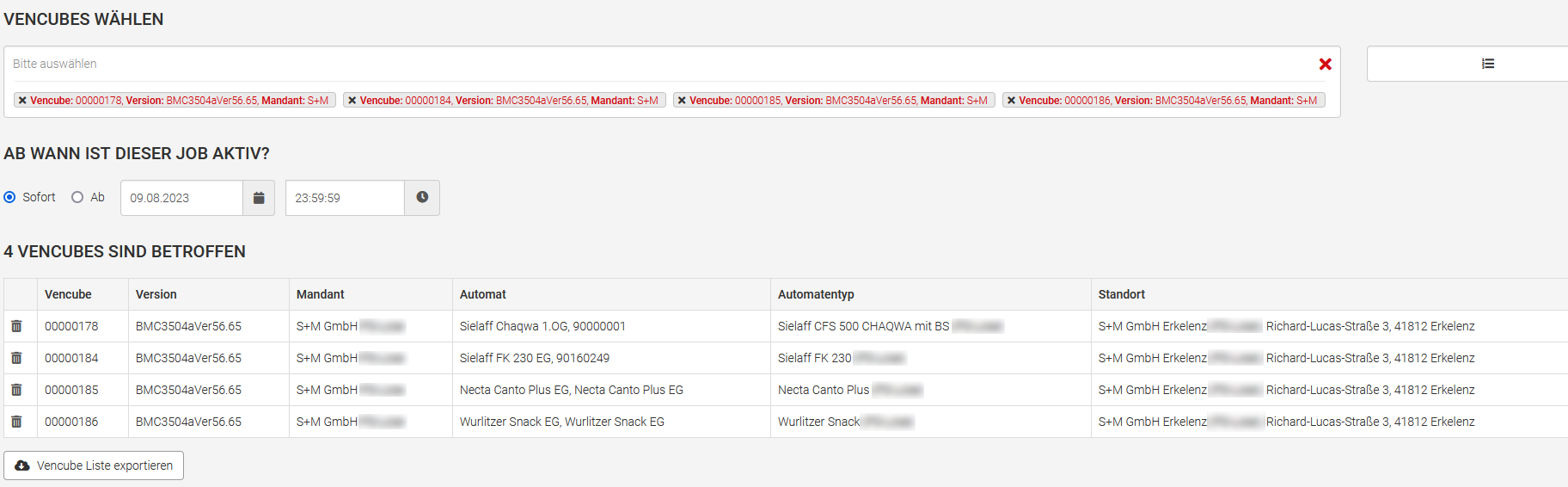Open the calendar date picker
This screenshot has height=487, width=1568.
coord(259,198)
